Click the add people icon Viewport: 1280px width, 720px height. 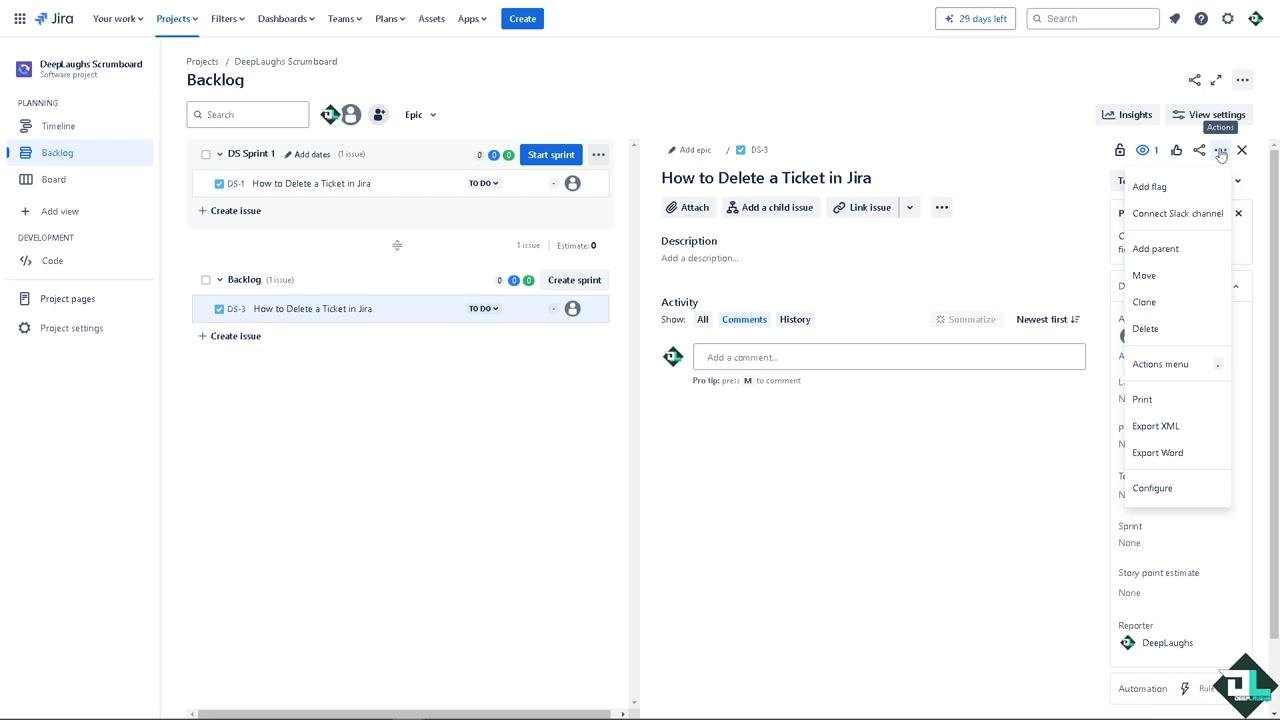(379, 115)
